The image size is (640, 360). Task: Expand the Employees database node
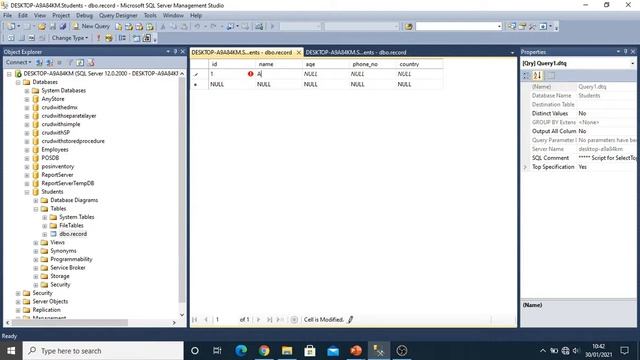pyautogui.click(x=27, y=150)
